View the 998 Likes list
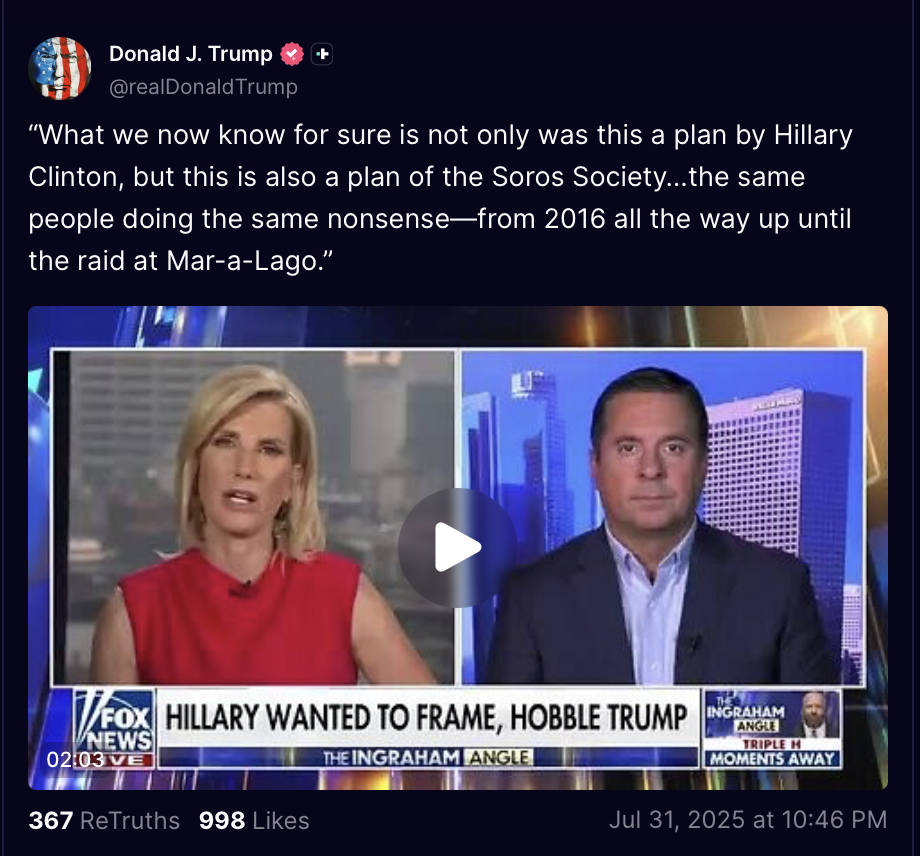This screenshot has height=856, width=920. coord(254,820)
